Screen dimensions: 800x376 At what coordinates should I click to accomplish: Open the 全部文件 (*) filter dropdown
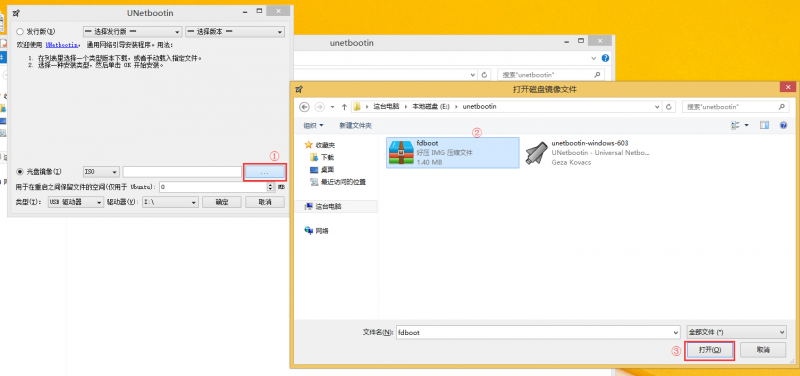pos(736,332)
